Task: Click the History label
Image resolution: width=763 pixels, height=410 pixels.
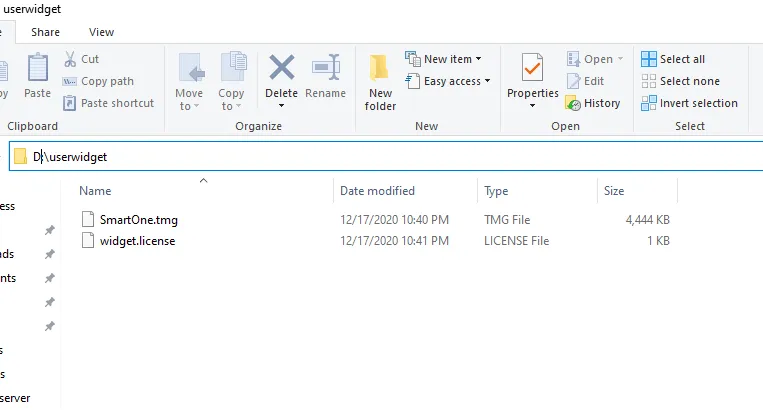Action: tap(602, 103)
